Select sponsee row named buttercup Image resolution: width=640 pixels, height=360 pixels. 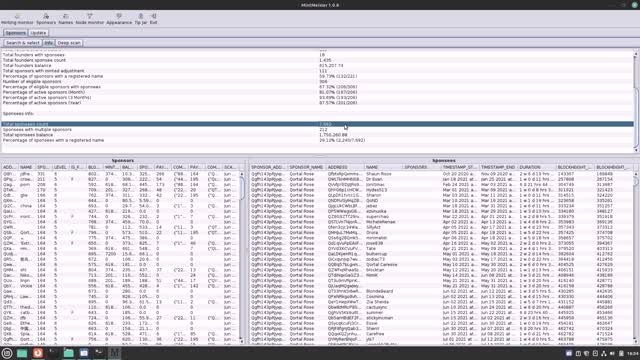click(441, 254)
